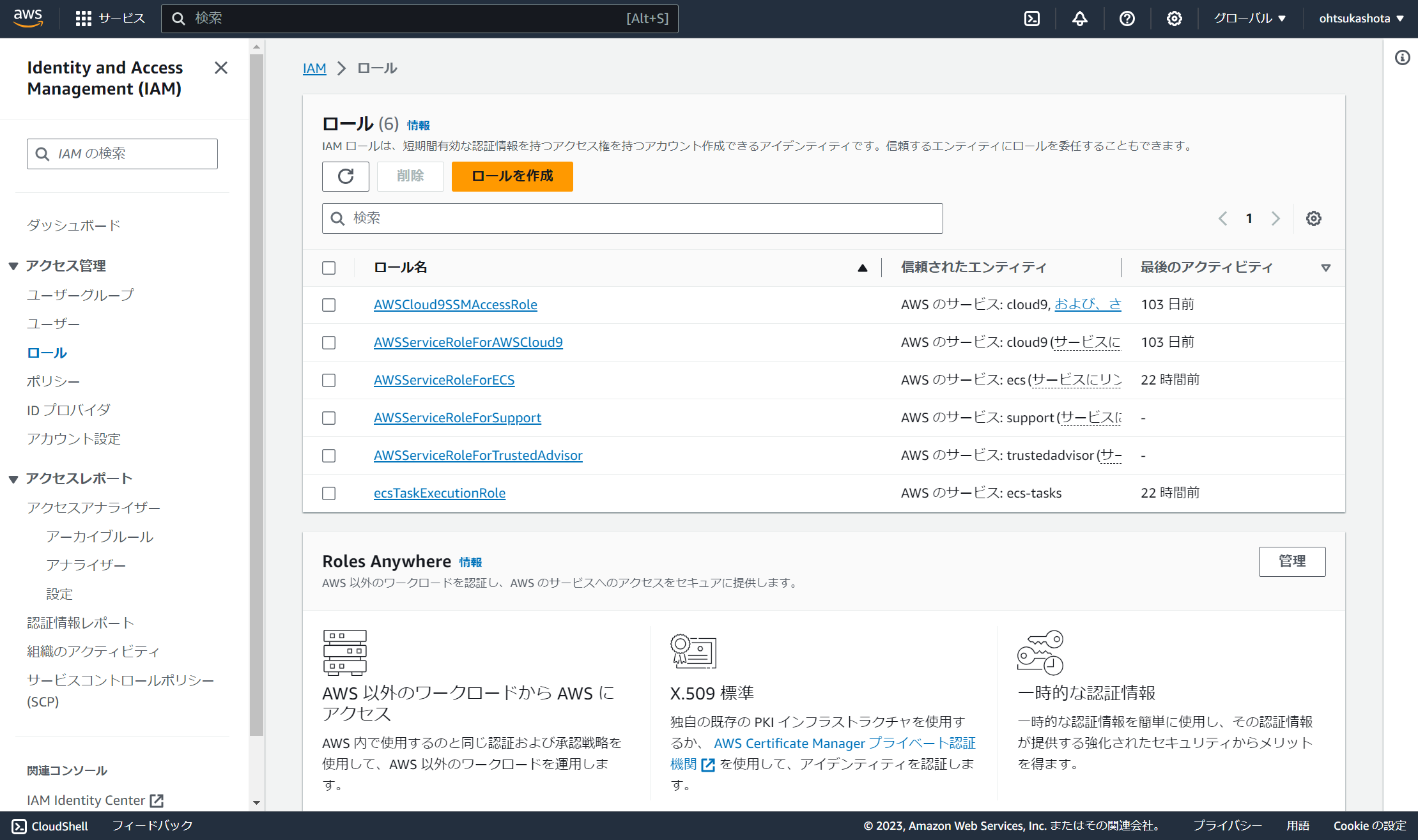
Task: Refresh the roles list
Action: (345, 176)
